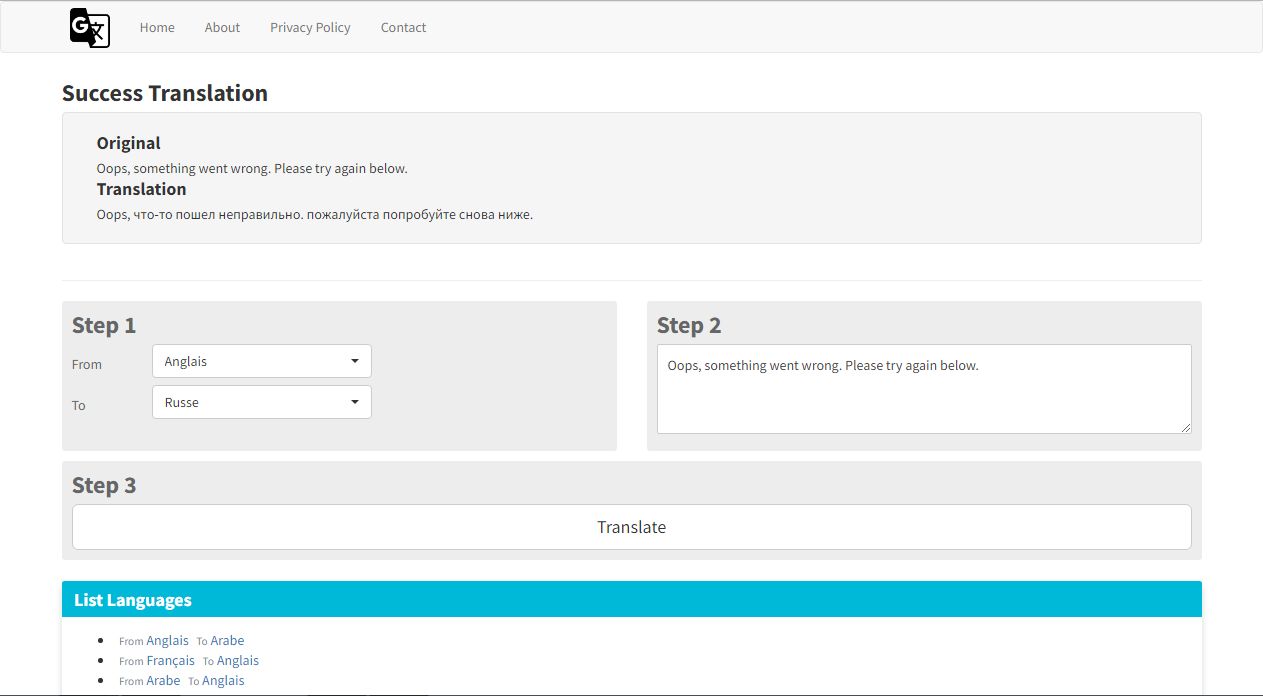1263x696 pixels.
Task: Open the To language dropdown set to Russe
Action: tap(262, 402)
